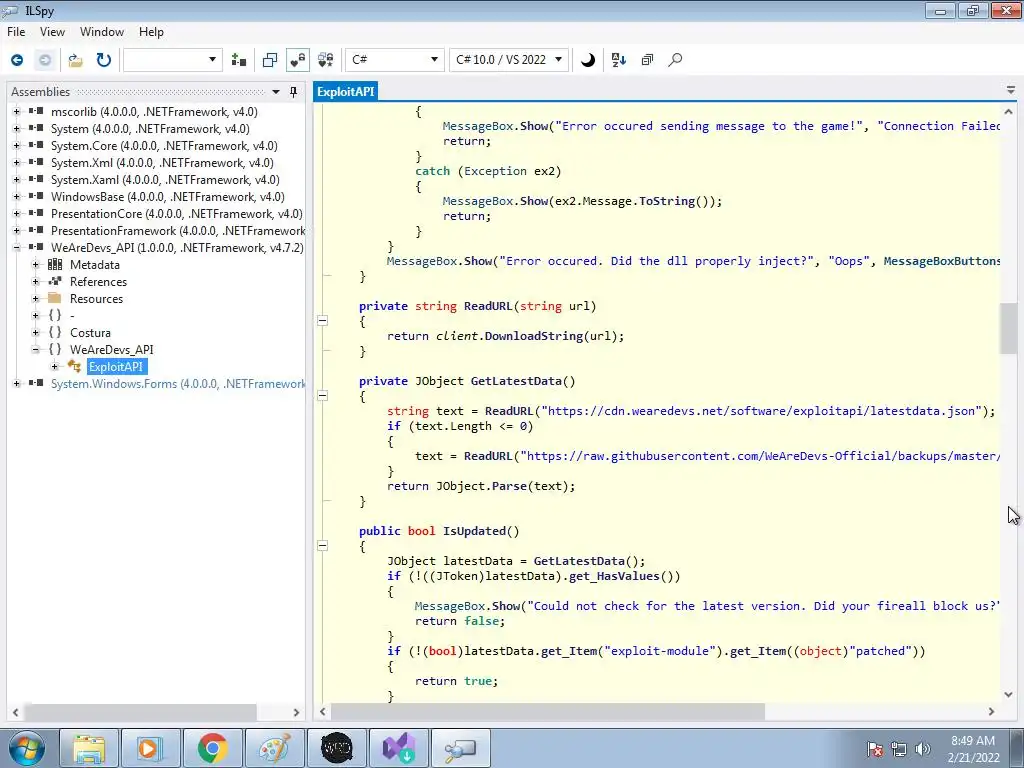Toggle dark theme moon icon
Viewport: 1024px width, 768px height.
point(588,60)
